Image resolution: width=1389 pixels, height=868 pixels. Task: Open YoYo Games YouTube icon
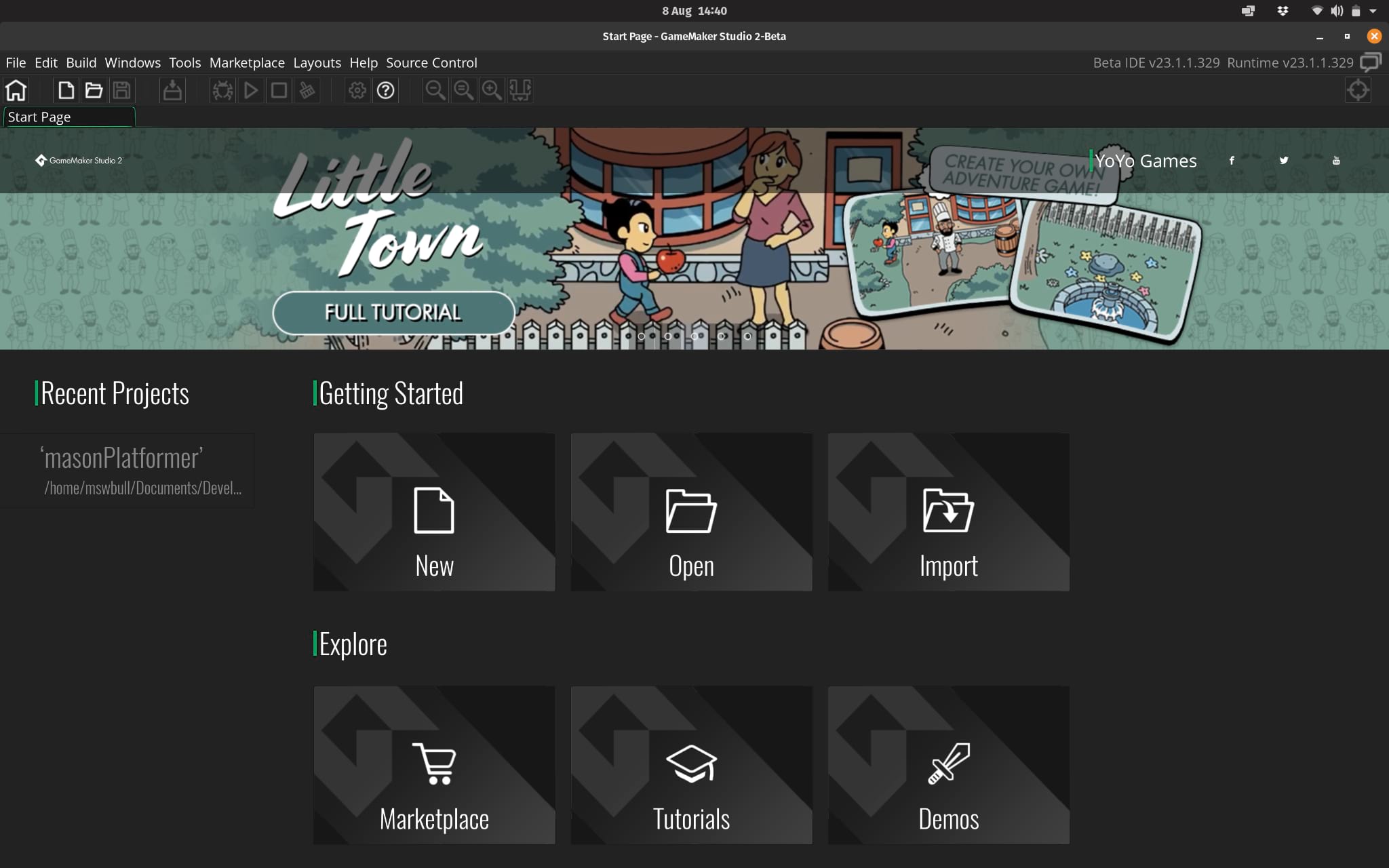[1336, 161]
